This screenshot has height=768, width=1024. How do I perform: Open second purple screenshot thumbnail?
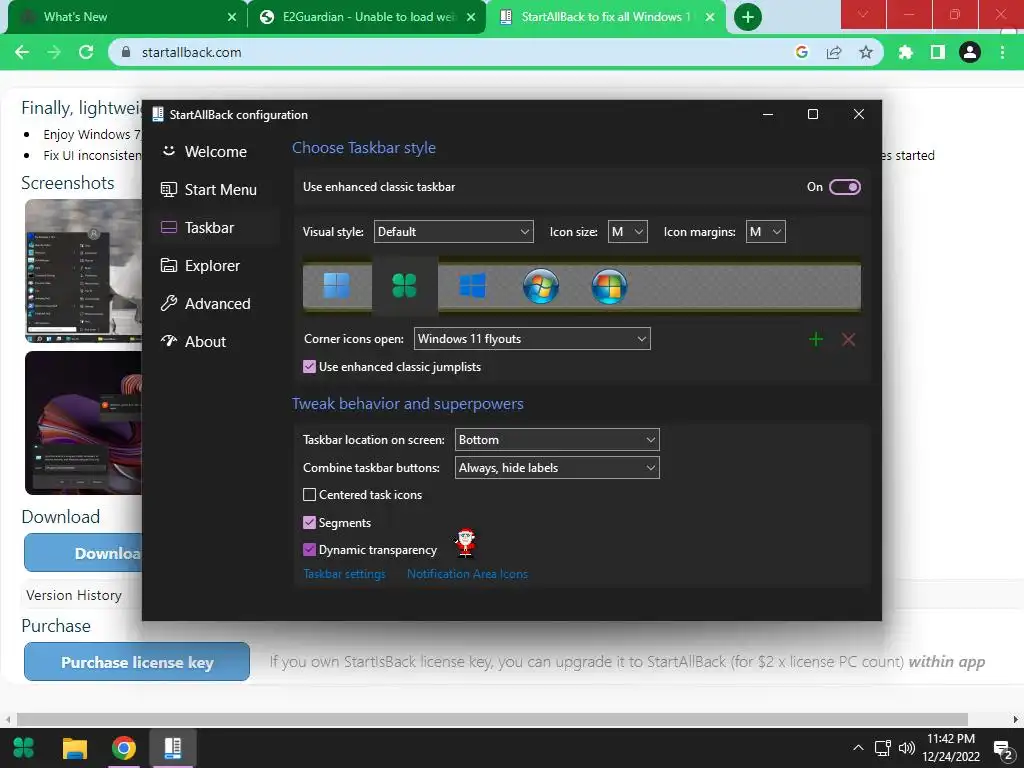click(84, 423)
